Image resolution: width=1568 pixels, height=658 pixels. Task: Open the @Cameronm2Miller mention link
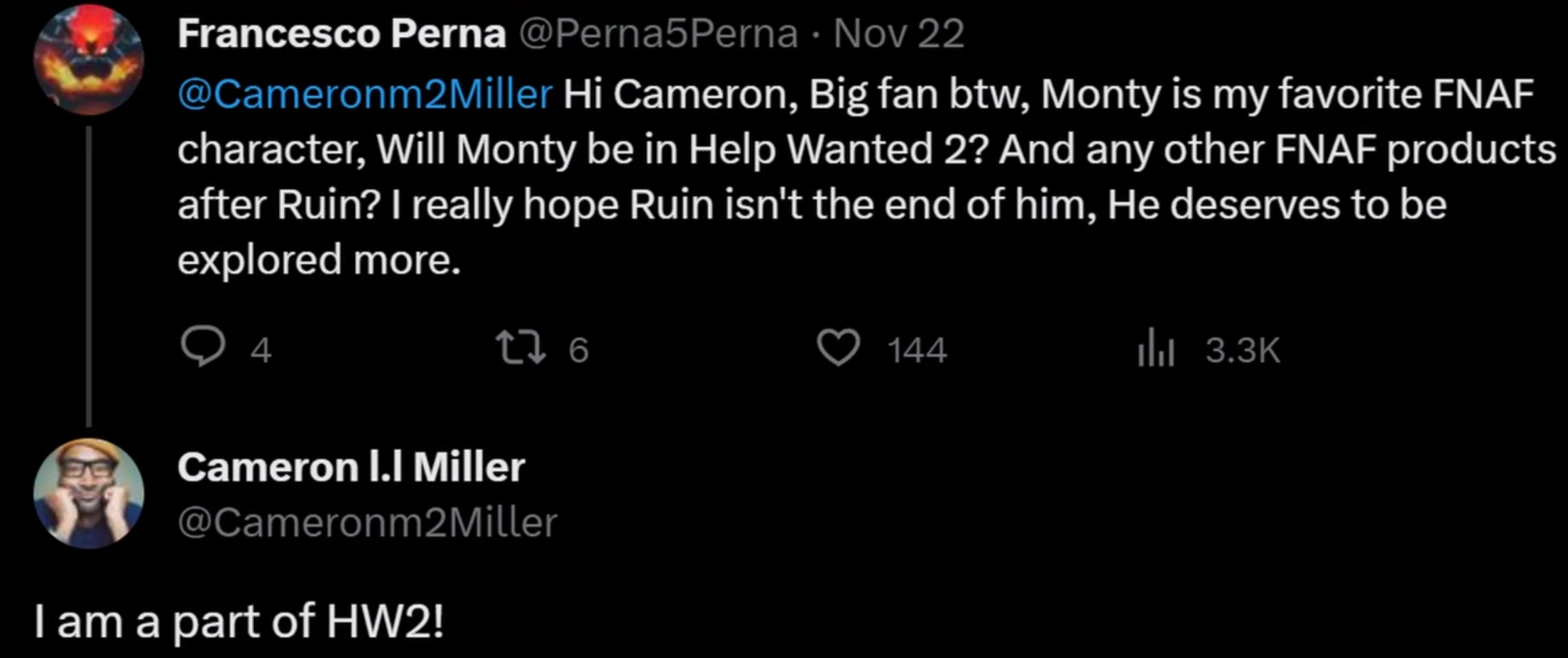pos(362,93)
